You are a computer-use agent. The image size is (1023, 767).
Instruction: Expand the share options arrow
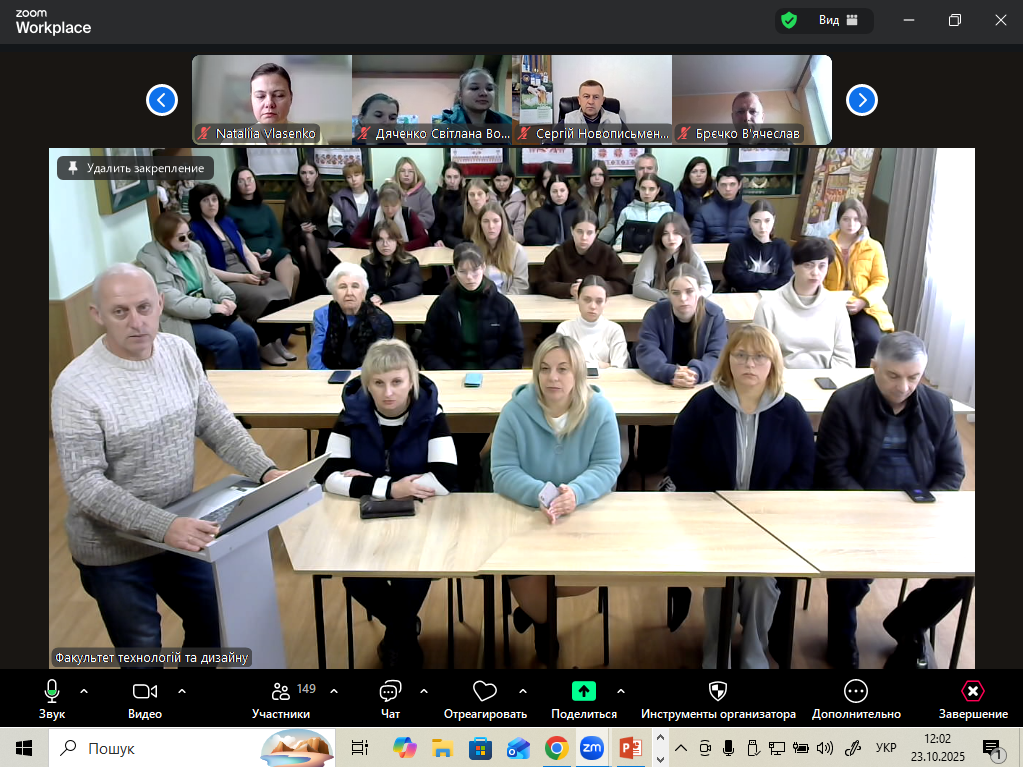click(621, 691)
